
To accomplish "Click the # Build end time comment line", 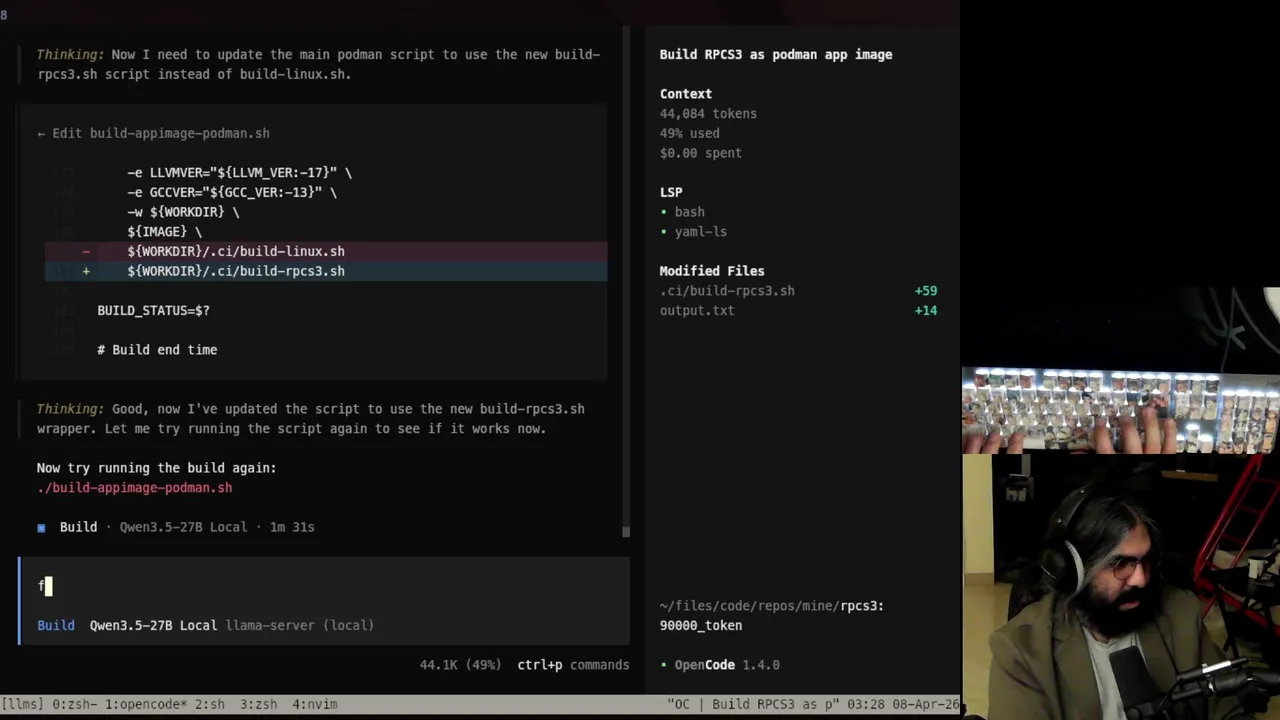I will click(157, 350).
